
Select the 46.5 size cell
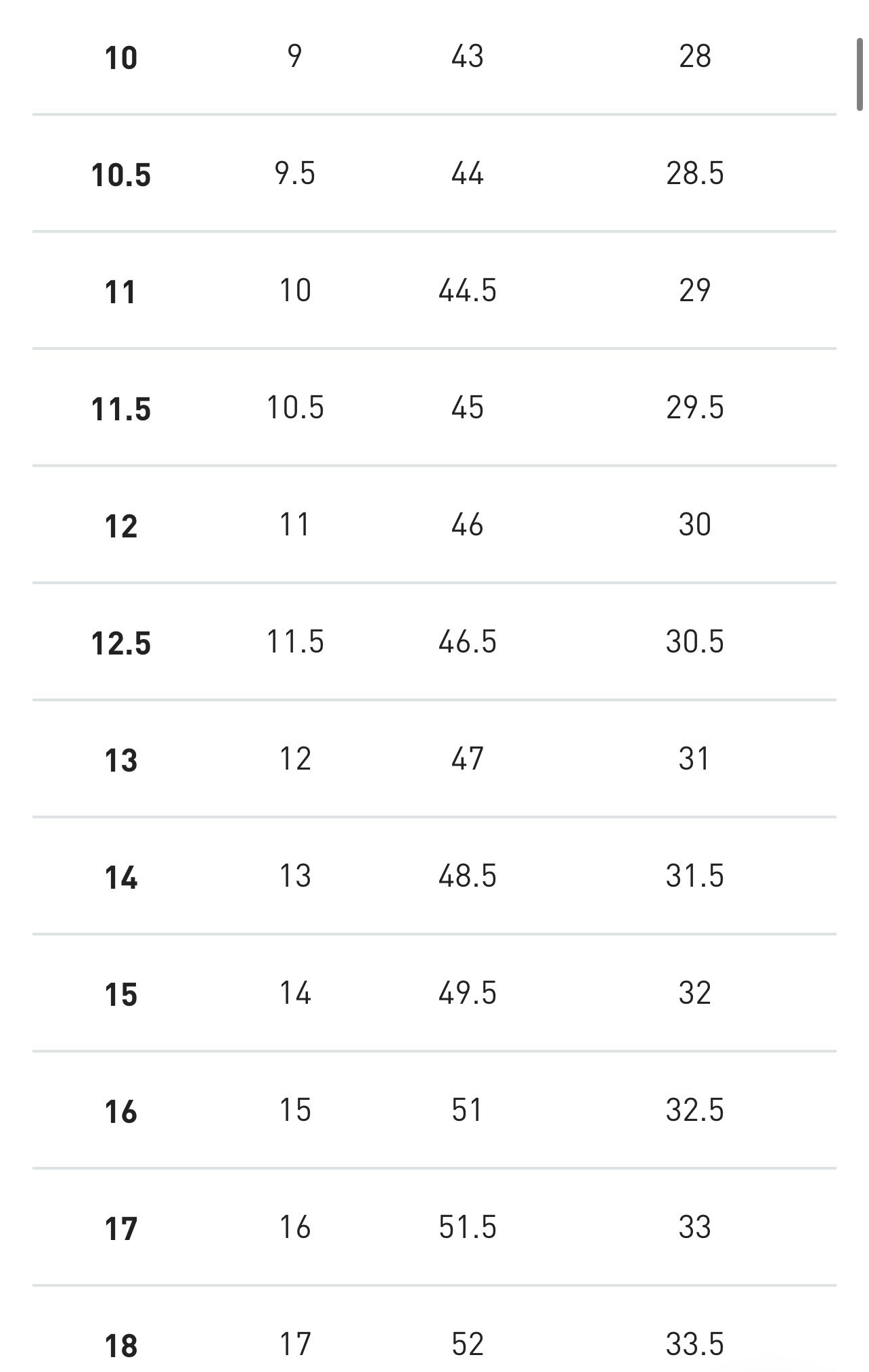coord(468,642)
